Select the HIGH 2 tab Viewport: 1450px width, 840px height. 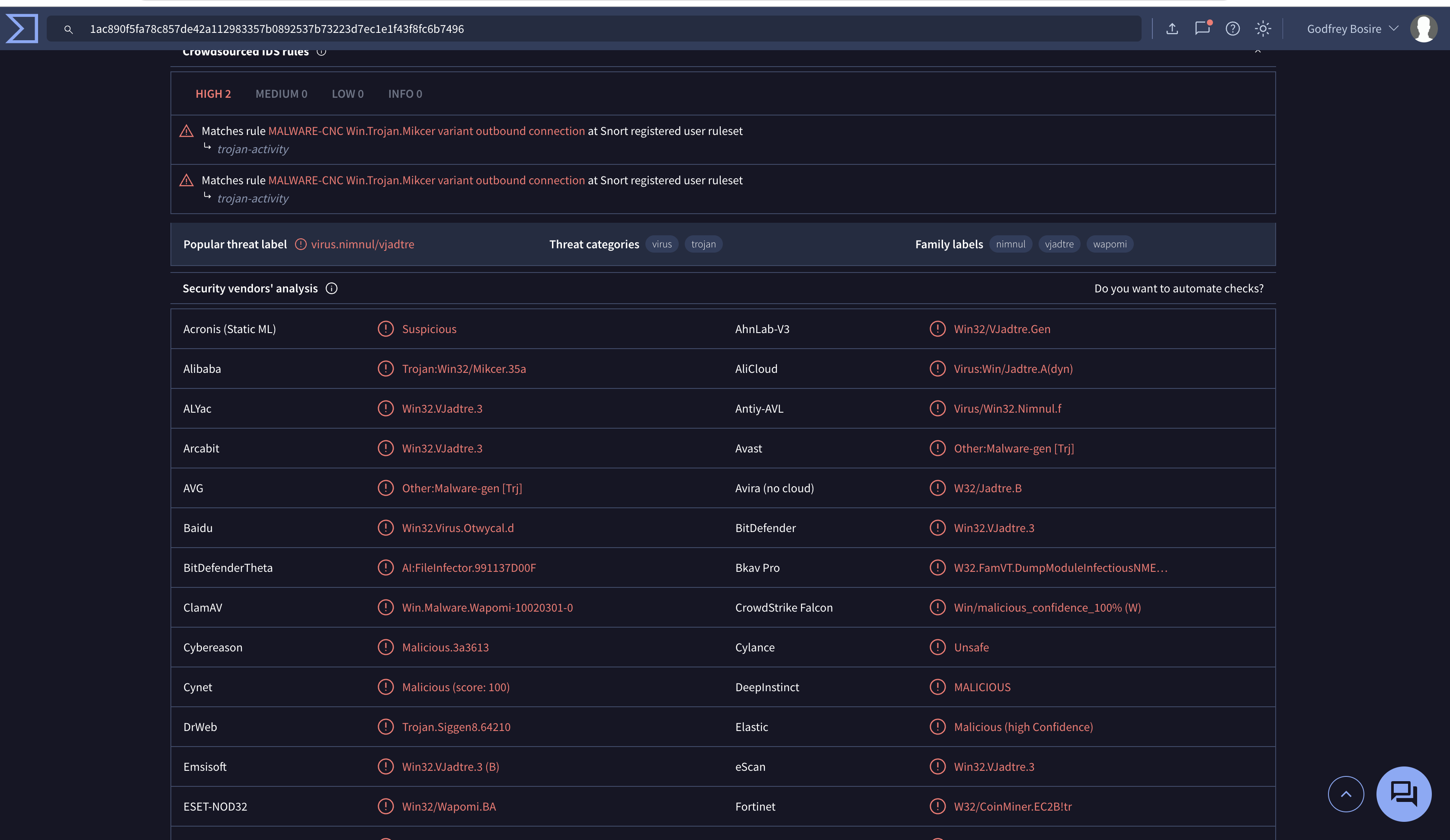click(213, 94)
